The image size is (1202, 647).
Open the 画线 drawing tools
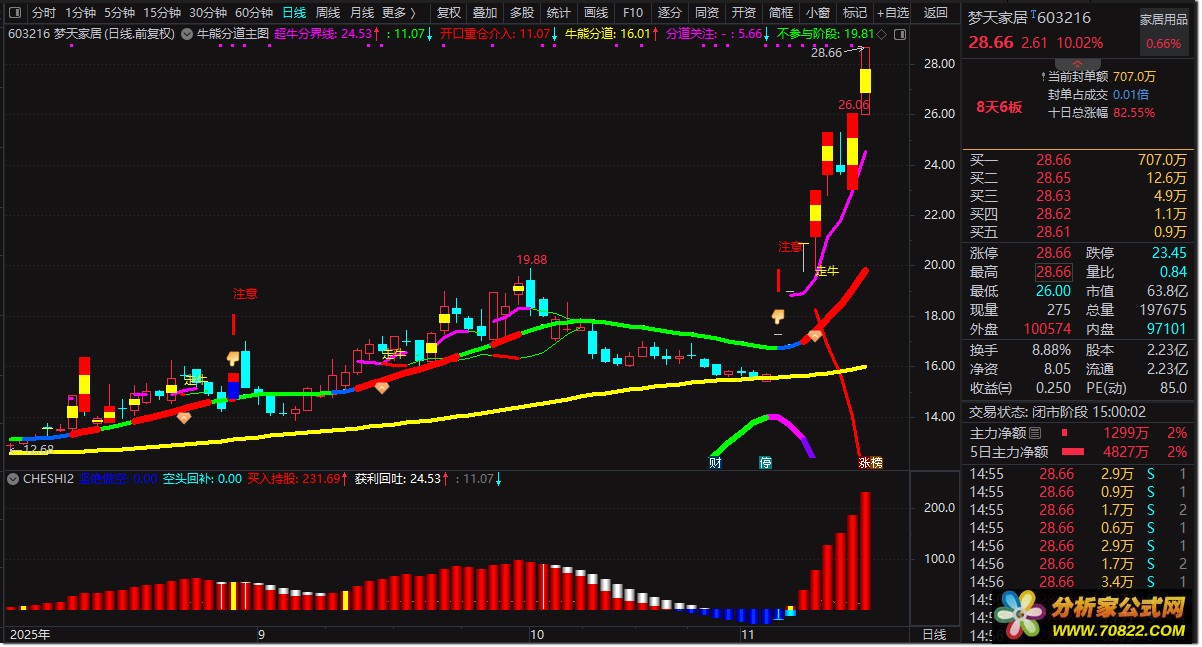point(596,13)
